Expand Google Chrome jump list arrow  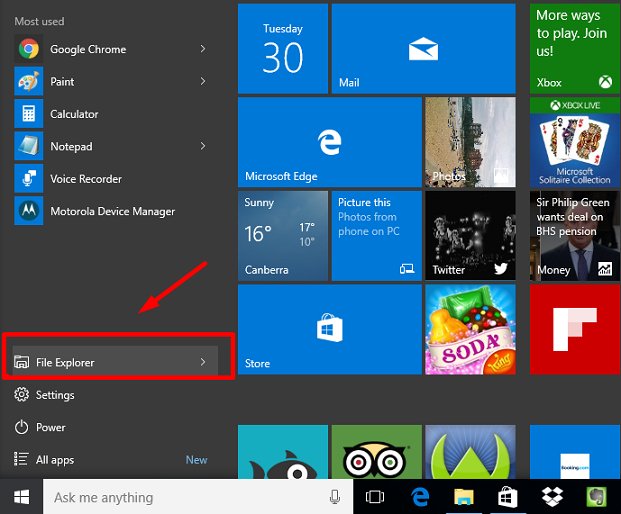203,49
